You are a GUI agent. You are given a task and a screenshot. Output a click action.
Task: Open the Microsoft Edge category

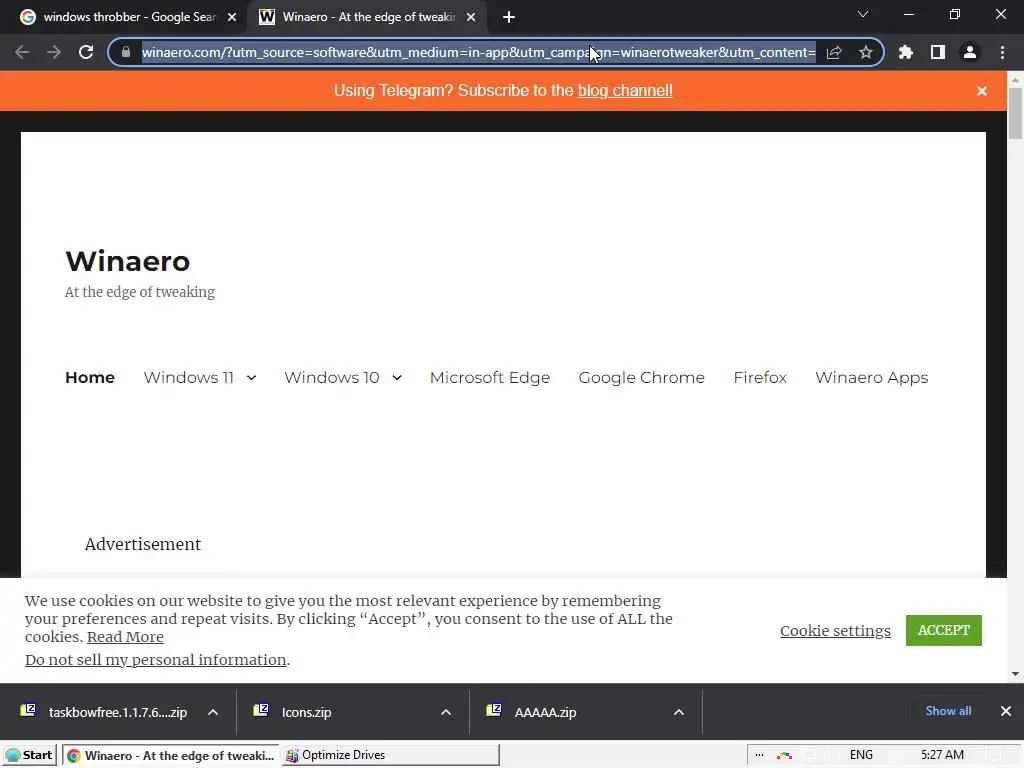pyautogui.click(x=490, y=377)
